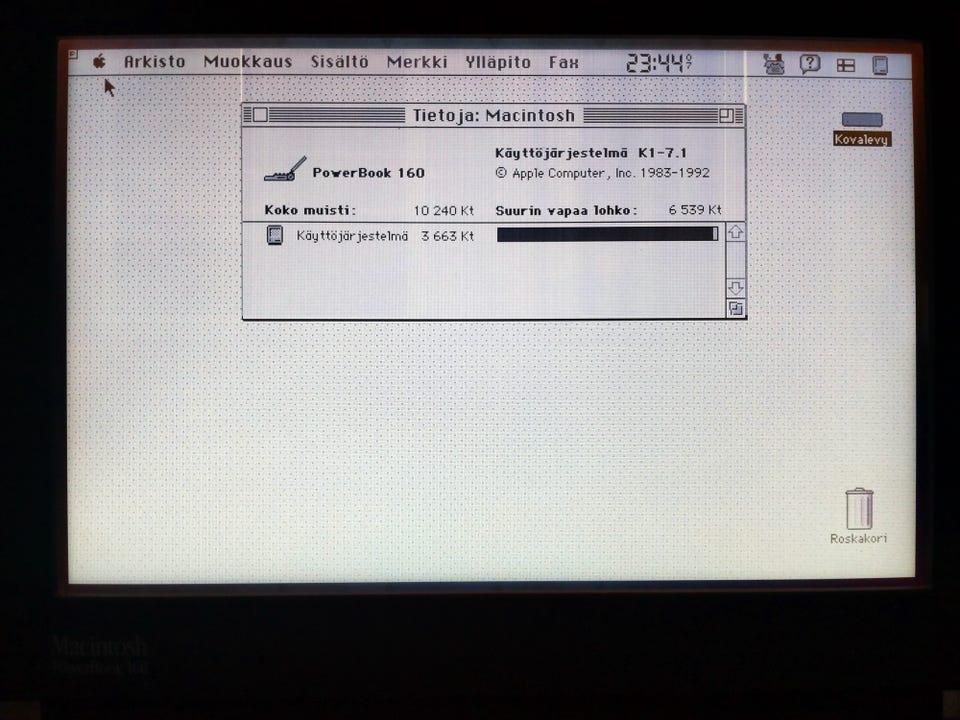Click the 23:44 menu bar clock
Screen dimensions: 960x720
(659, 63)
